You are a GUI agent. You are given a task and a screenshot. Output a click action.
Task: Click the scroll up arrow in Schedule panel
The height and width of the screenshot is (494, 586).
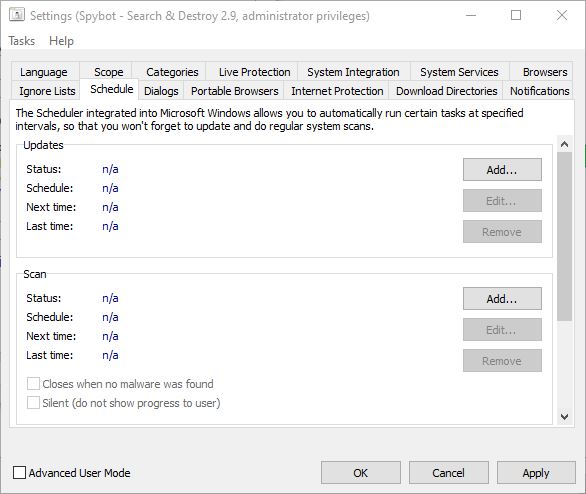pos(564,144)
